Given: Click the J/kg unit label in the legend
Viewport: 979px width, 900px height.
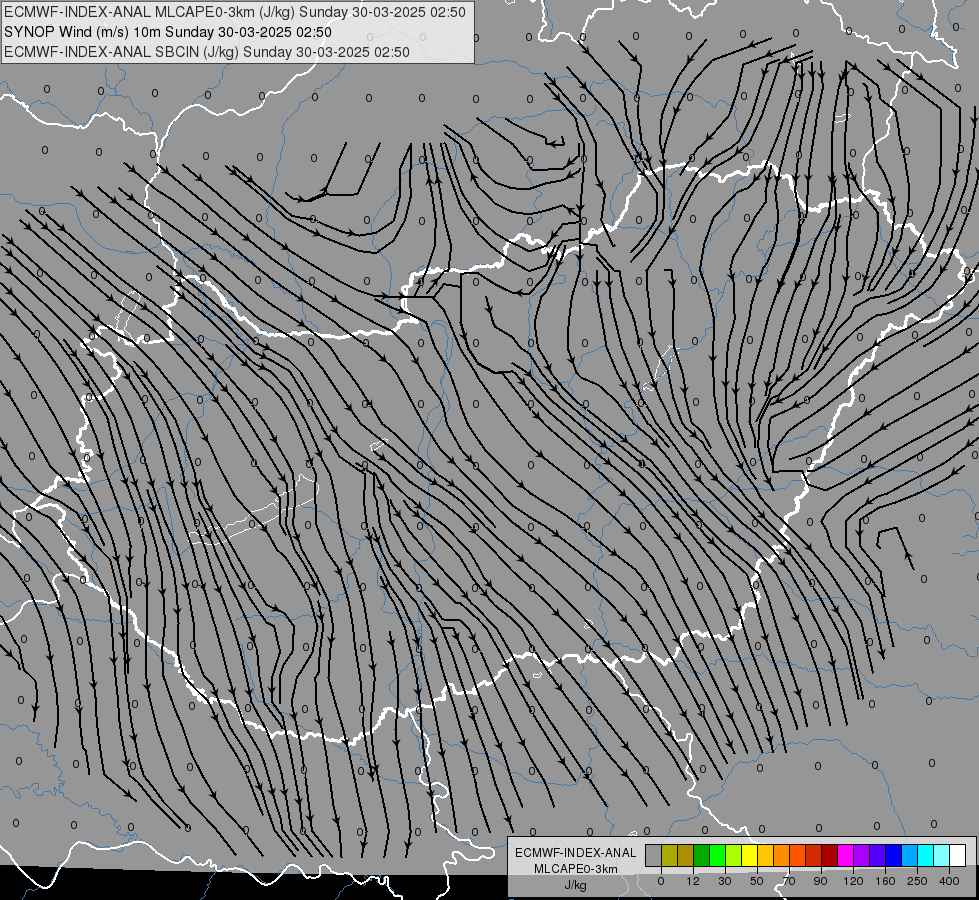Looking at the screenshot, I should point(576,885).
